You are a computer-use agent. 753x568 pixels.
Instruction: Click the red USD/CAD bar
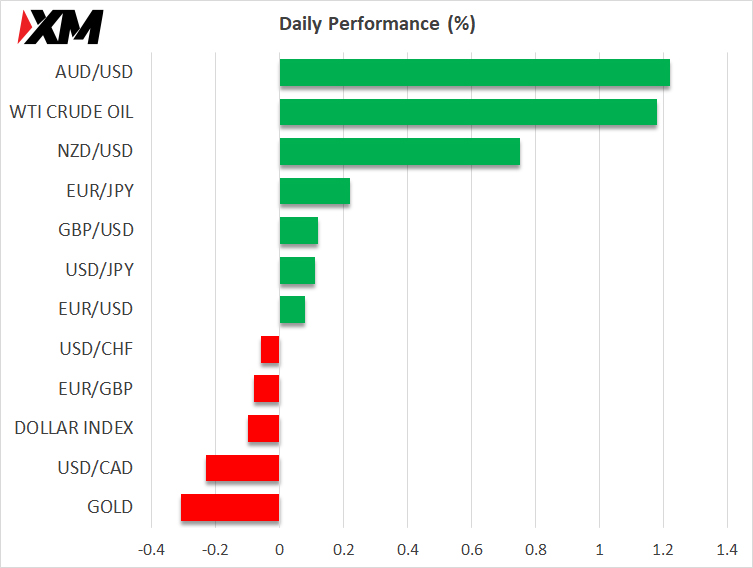click(243, 467)
